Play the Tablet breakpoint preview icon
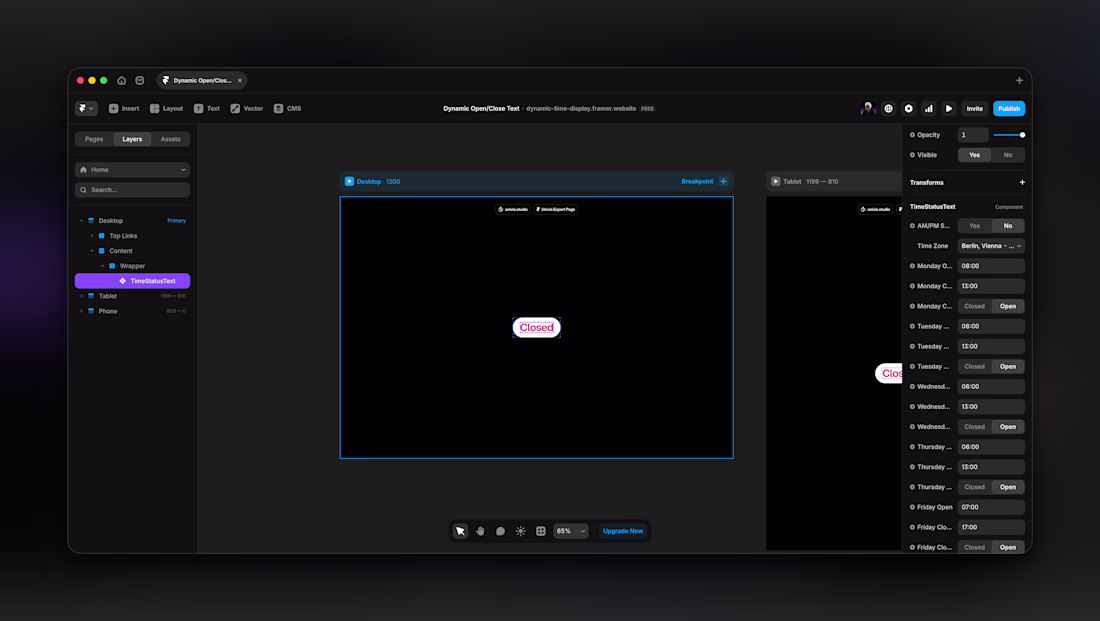The image size is (1100, 621). point(776,182)
